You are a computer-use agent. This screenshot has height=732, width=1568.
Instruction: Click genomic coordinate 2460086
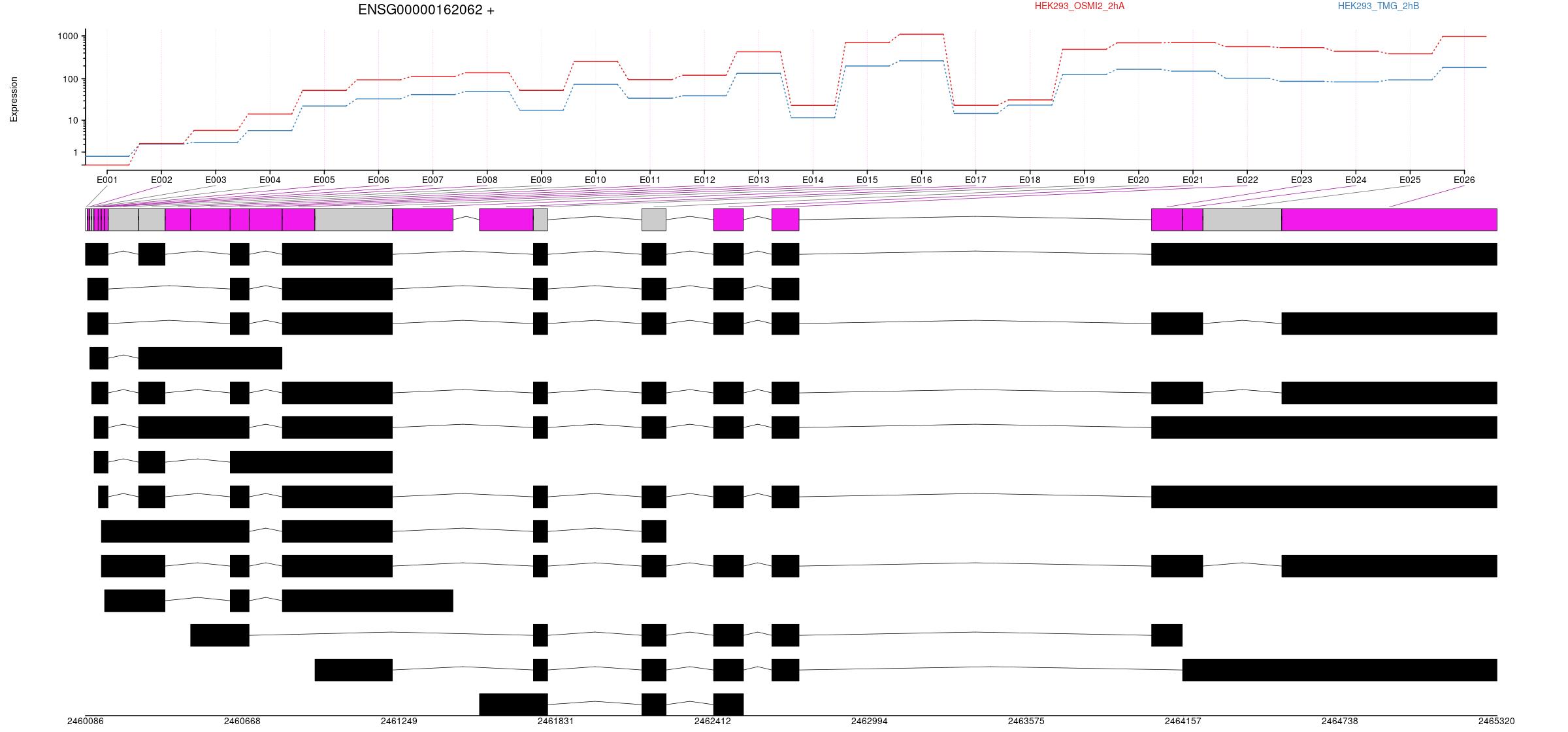(85, 721)
